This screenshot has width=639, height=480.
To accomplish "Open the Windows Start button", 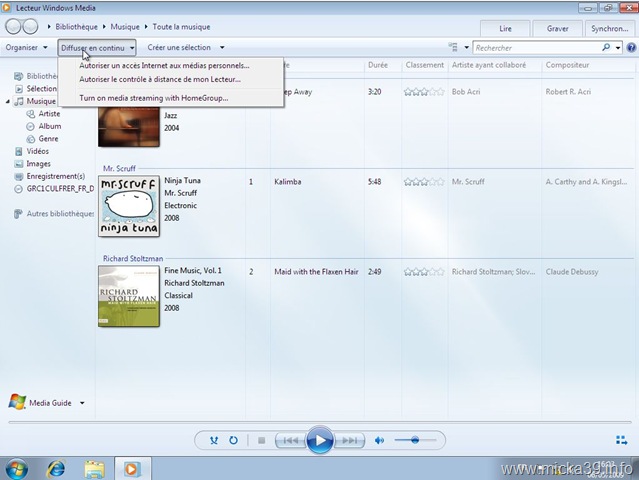I will pos(17,469).
